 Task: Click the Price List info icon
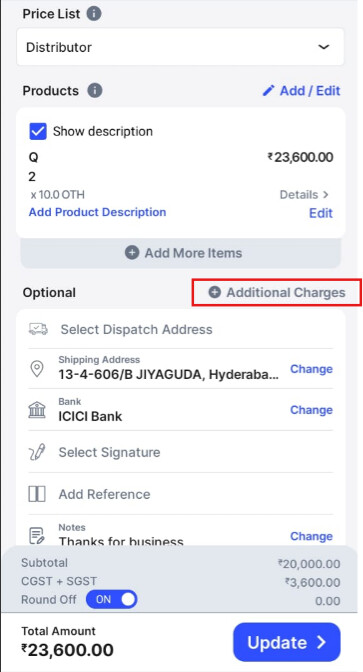point(94,14)
